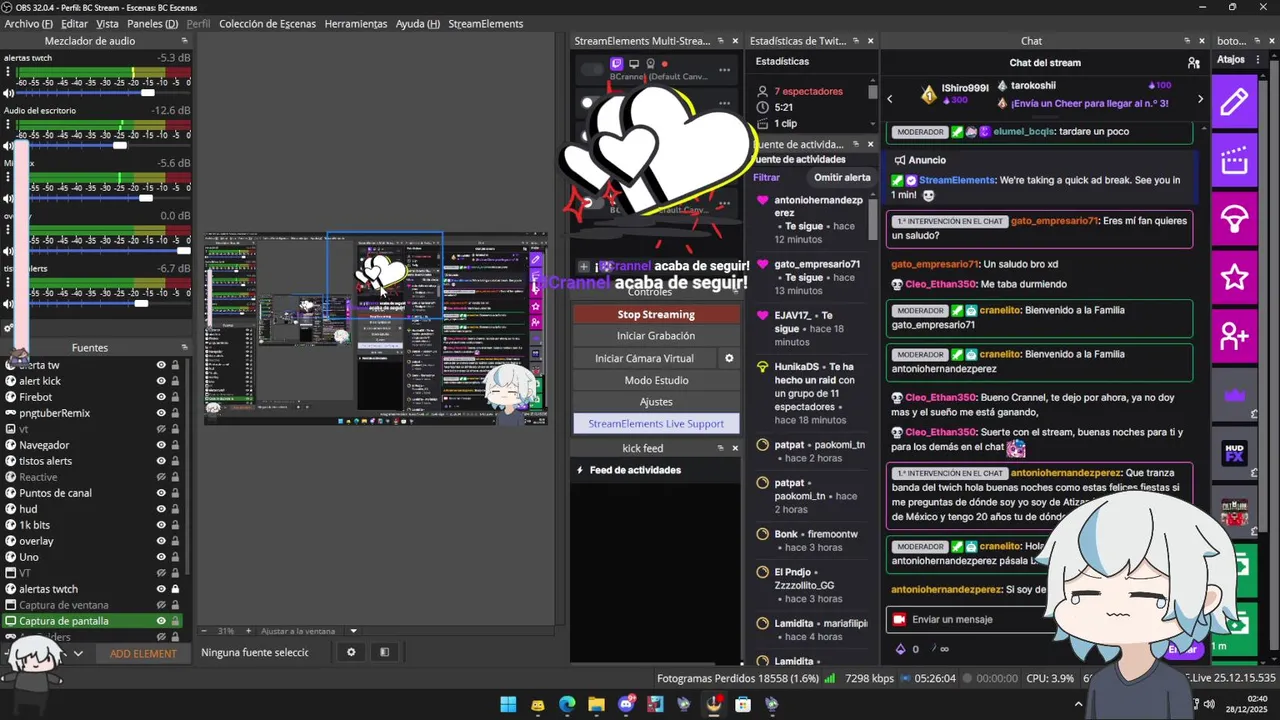This screenshot has height=720, width=1280.
Task: Open the Vista menu
Action: tap(107, 23)
